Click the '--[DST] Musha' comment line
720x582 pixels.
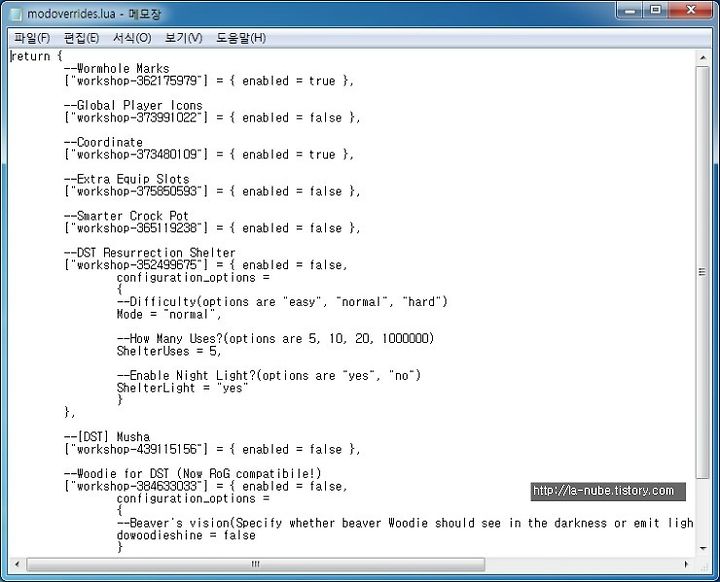click(107, 437)
